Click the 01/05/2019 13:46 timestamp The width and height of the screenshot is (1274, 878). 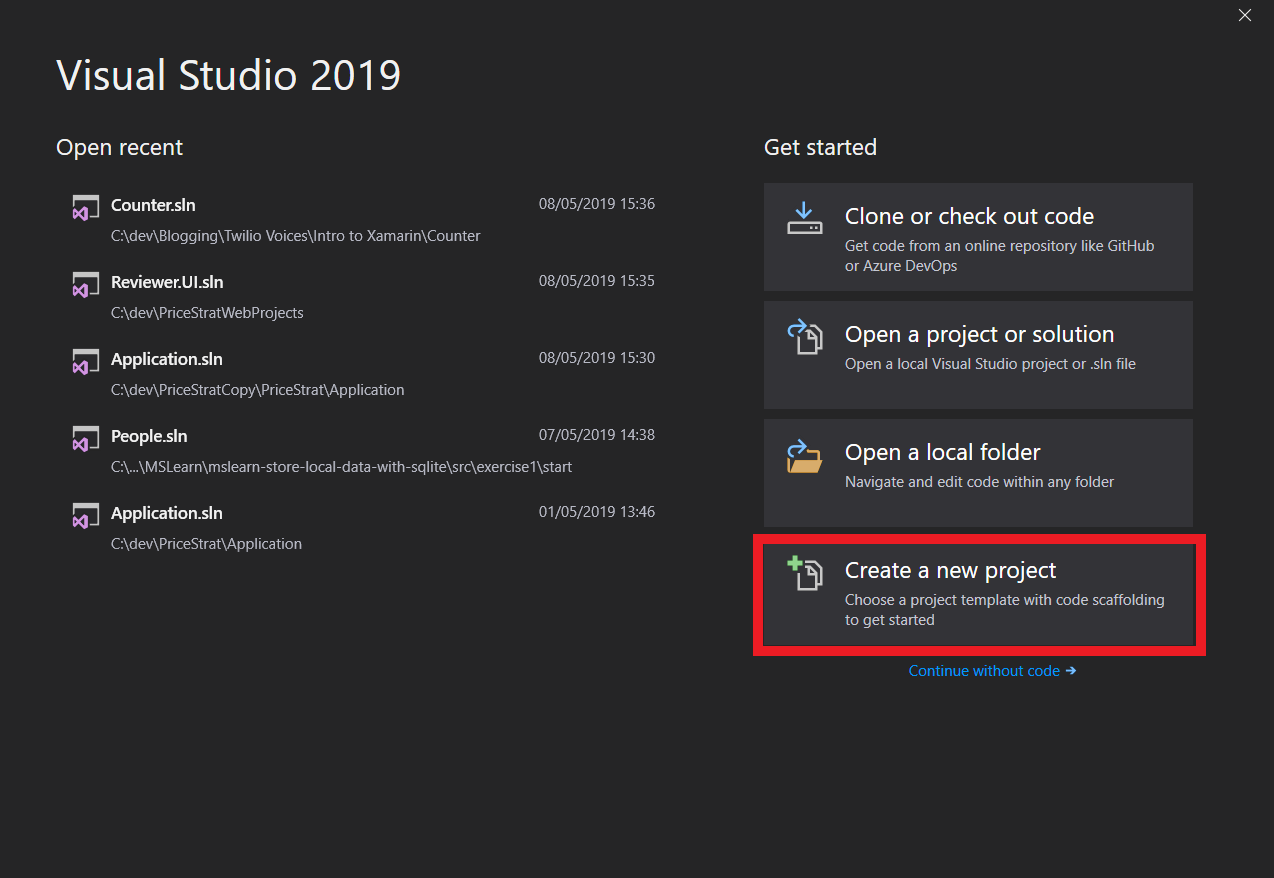coord(597,512)
